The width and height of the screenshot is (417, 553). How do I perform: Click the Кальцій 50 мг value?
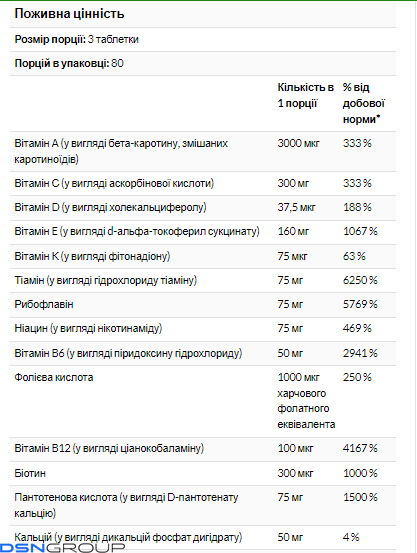(x=290, y=537)
